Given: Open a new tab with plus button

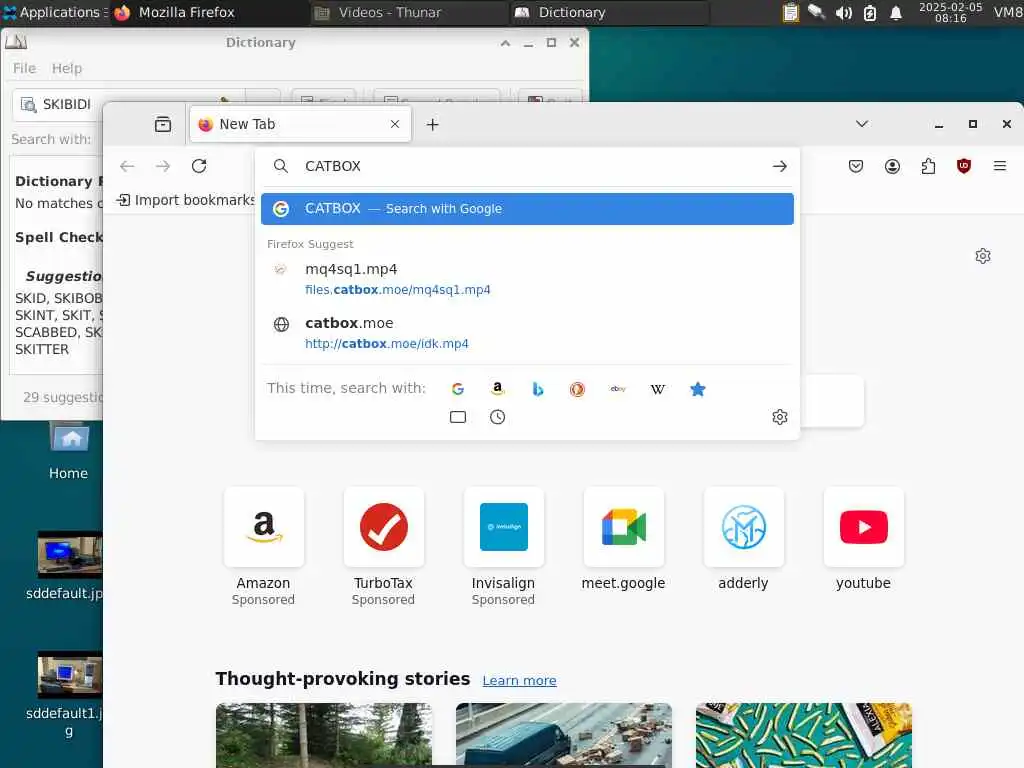Looking at the screenshot, I should click(x=432, y=124).
